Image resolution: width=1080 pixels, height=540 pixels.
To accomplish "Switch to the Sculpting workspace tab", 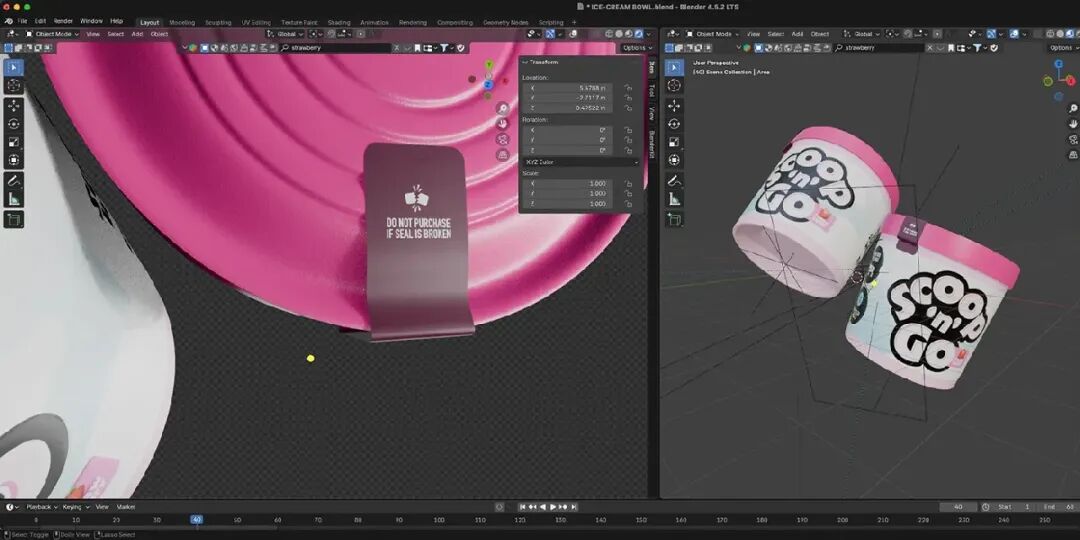I will tap(218, 22).
